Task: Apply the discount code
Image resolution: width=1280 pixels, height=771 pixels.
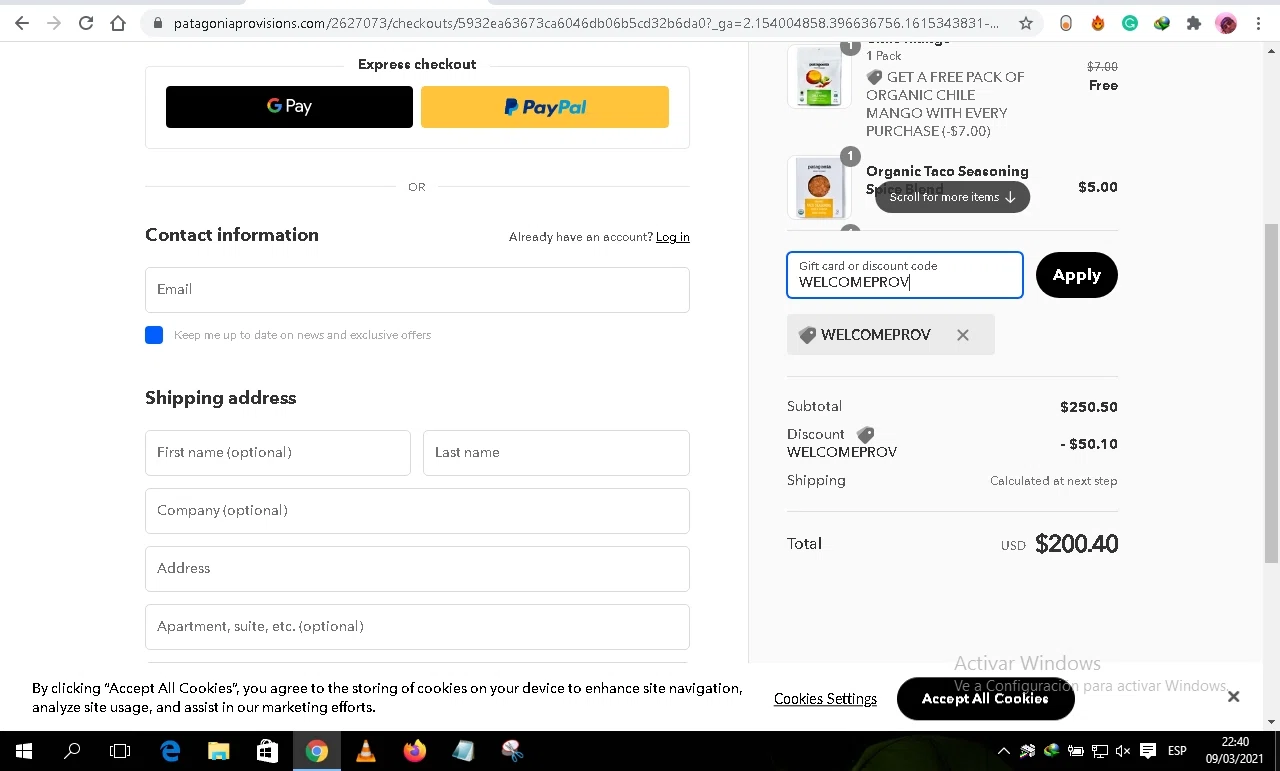Action: point(1077,275)
